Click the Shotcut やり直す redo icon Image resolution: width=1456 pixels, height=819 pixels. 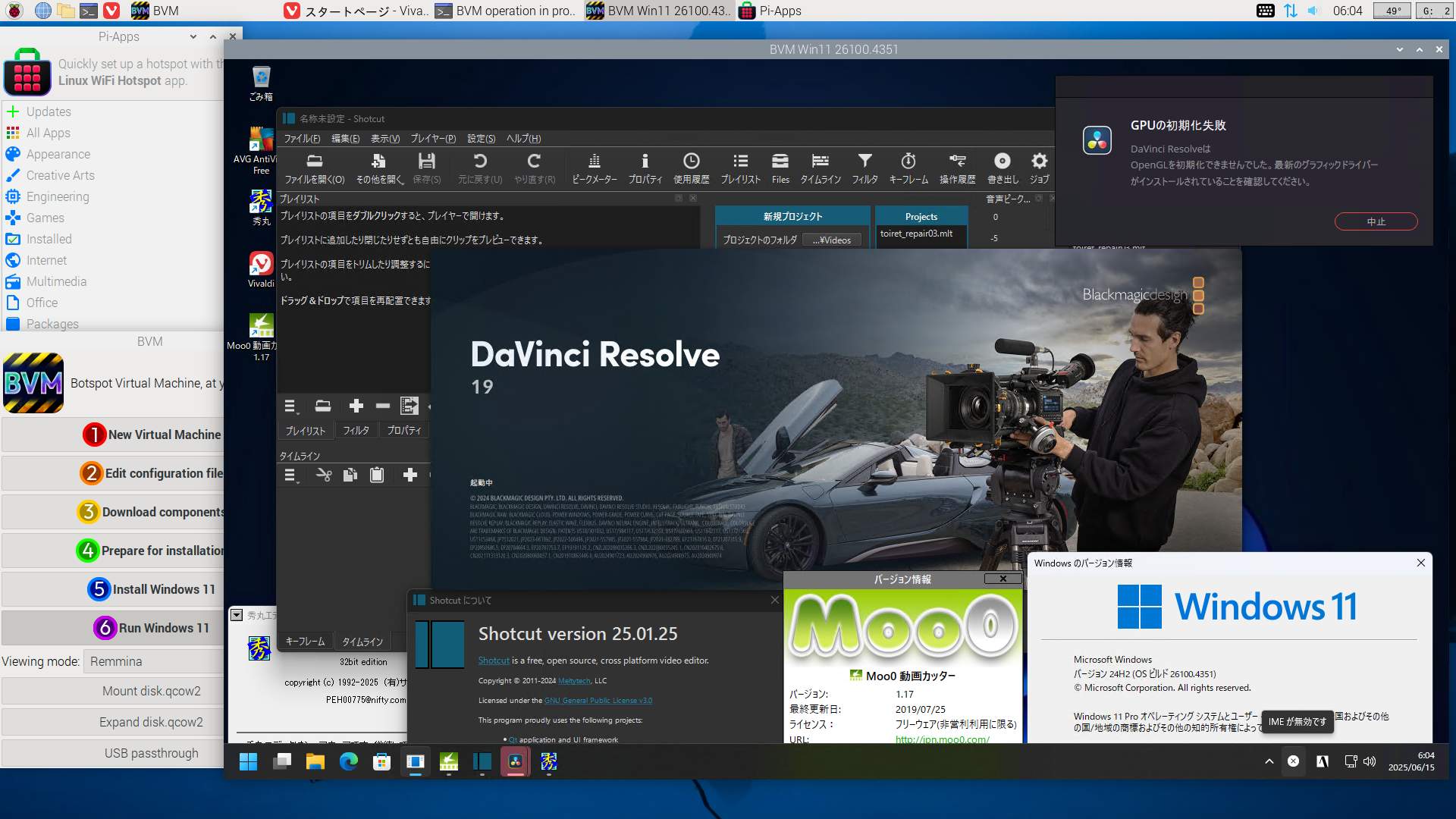click(534, 168)
